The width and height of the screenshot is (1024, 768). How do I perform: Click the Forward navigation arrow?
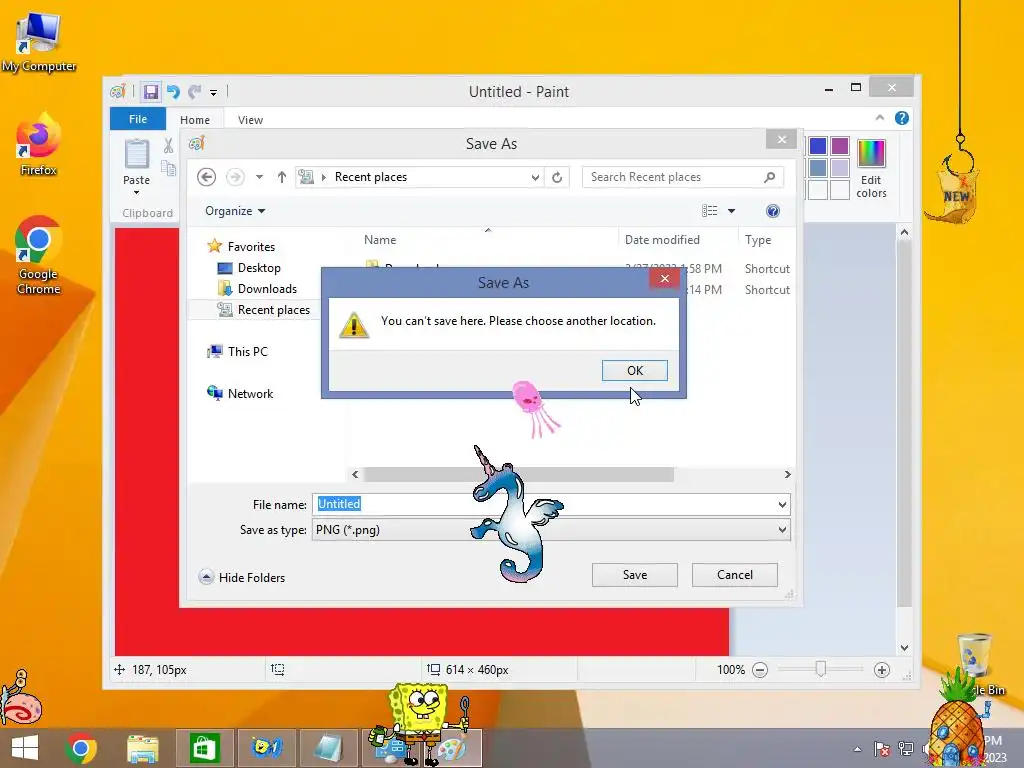click(x=235, y=177)
